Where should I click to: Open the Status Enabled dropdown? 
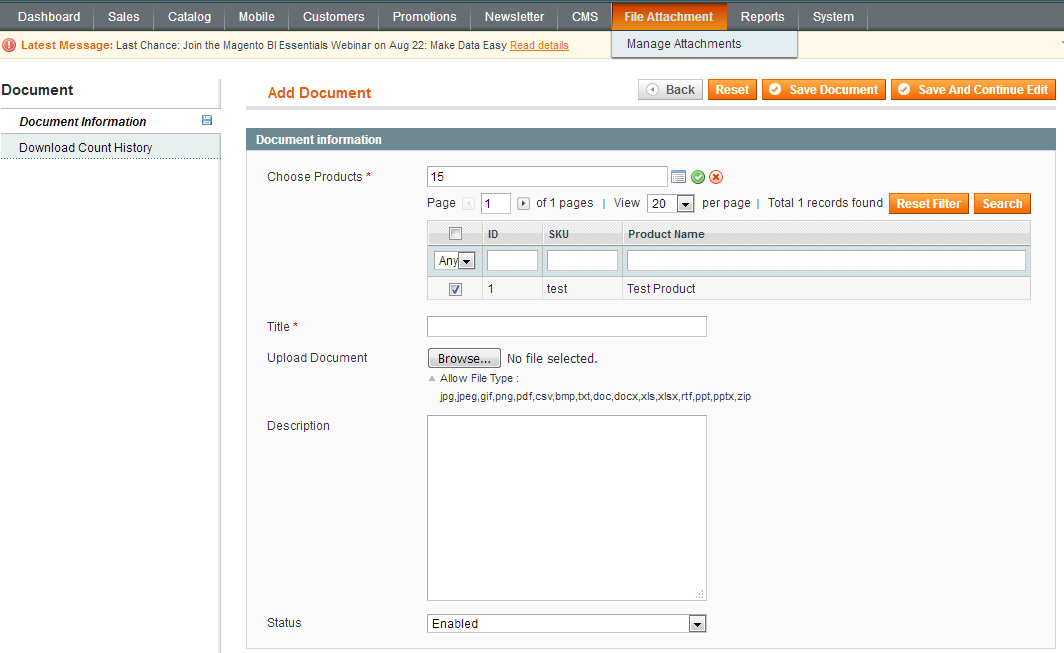(697, 624)
